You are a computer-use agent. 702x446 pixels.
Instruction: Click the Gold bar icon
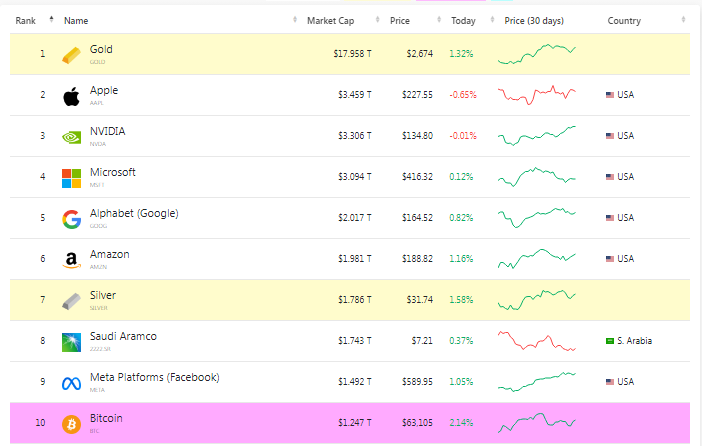[x=71, y=55]
